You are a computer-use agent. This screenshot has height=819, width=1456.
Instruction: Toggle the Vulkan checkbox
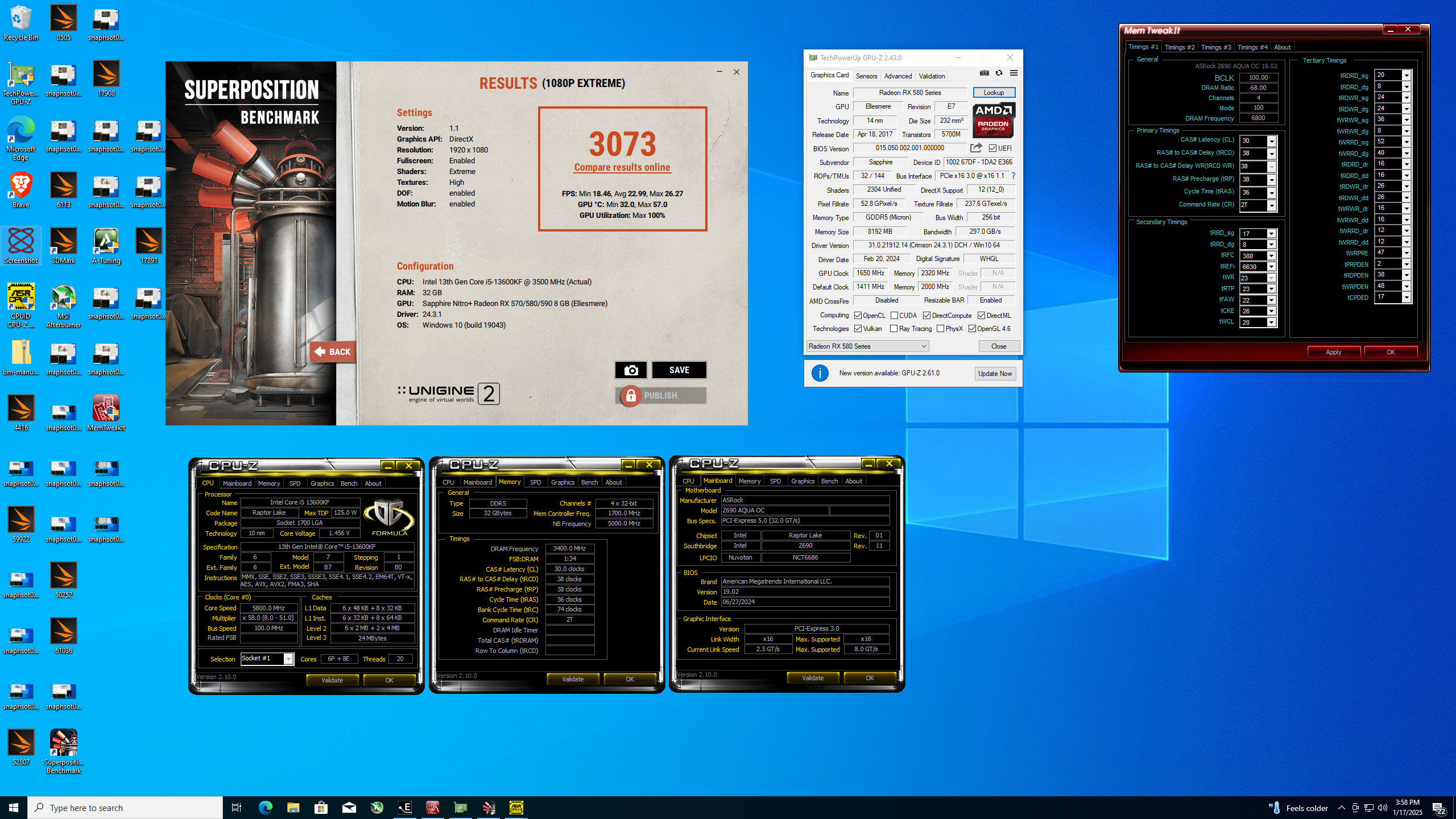point(858,329)
